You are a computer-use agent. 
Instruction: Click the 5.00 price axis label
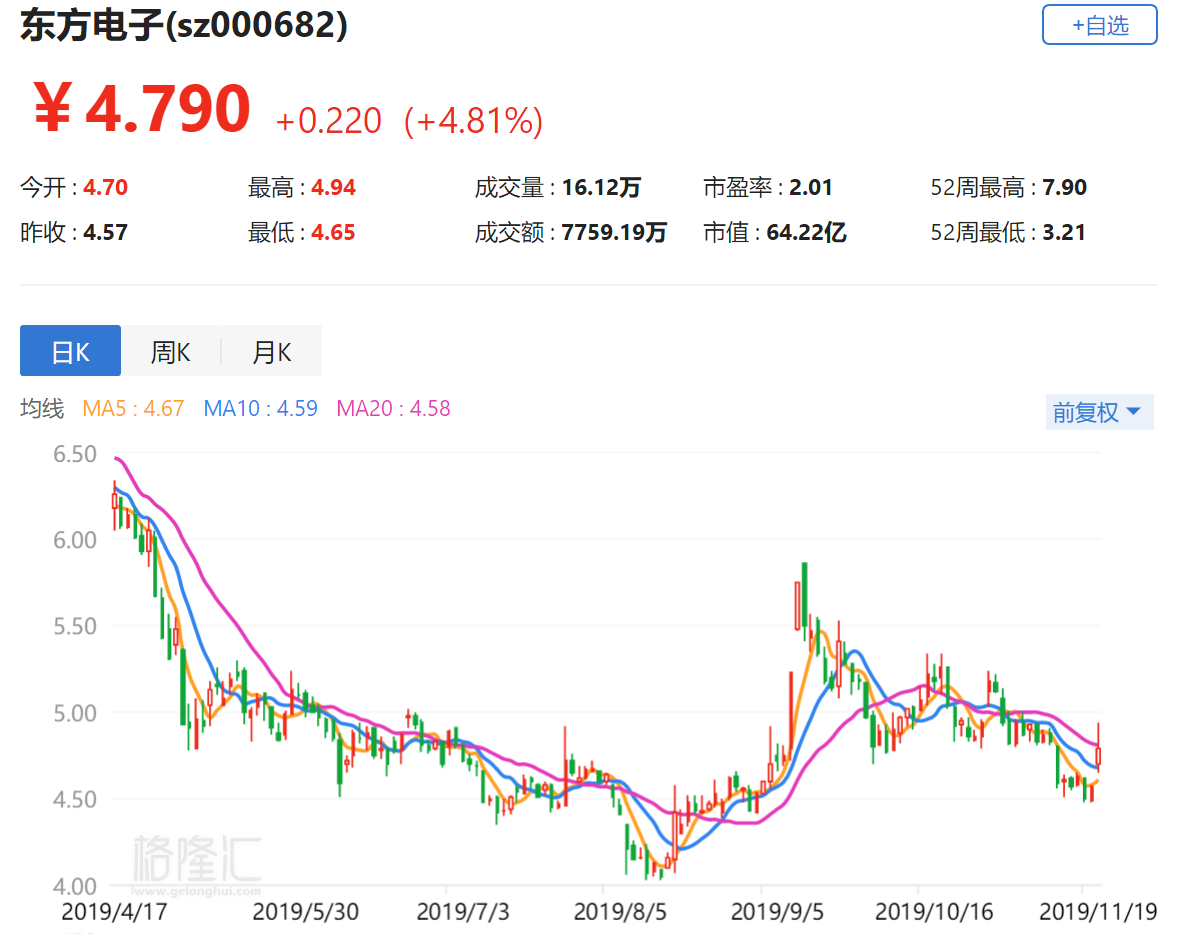(x=74, y=713)
